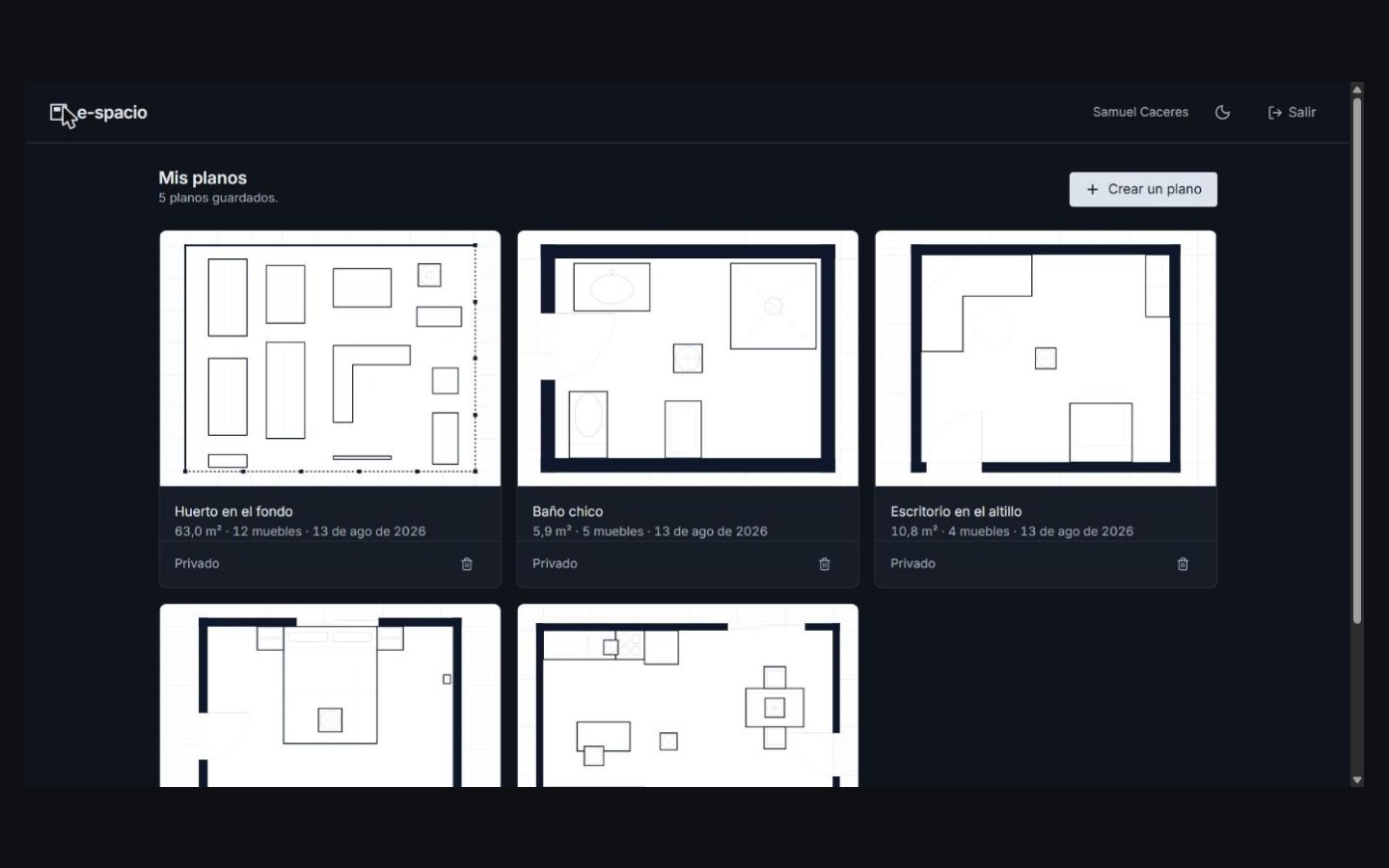Open Escritorio en el altillo thumbnail
Screen dimensions: 1389x868
pos(1046,359)
